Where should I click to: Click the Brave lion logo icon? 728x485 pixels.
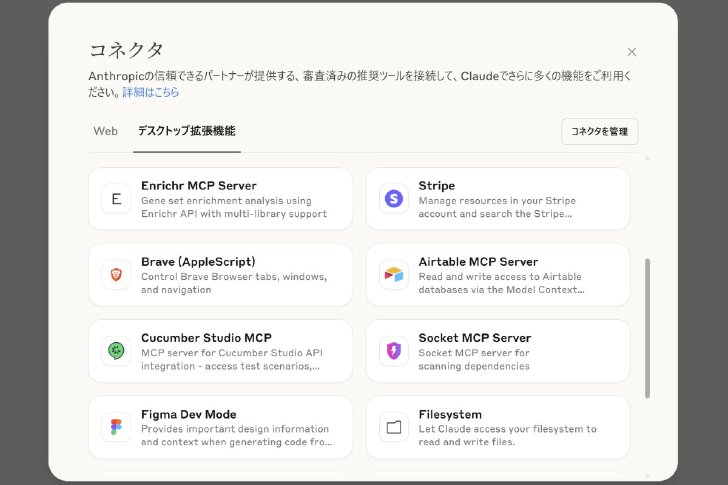pos(116,275)
